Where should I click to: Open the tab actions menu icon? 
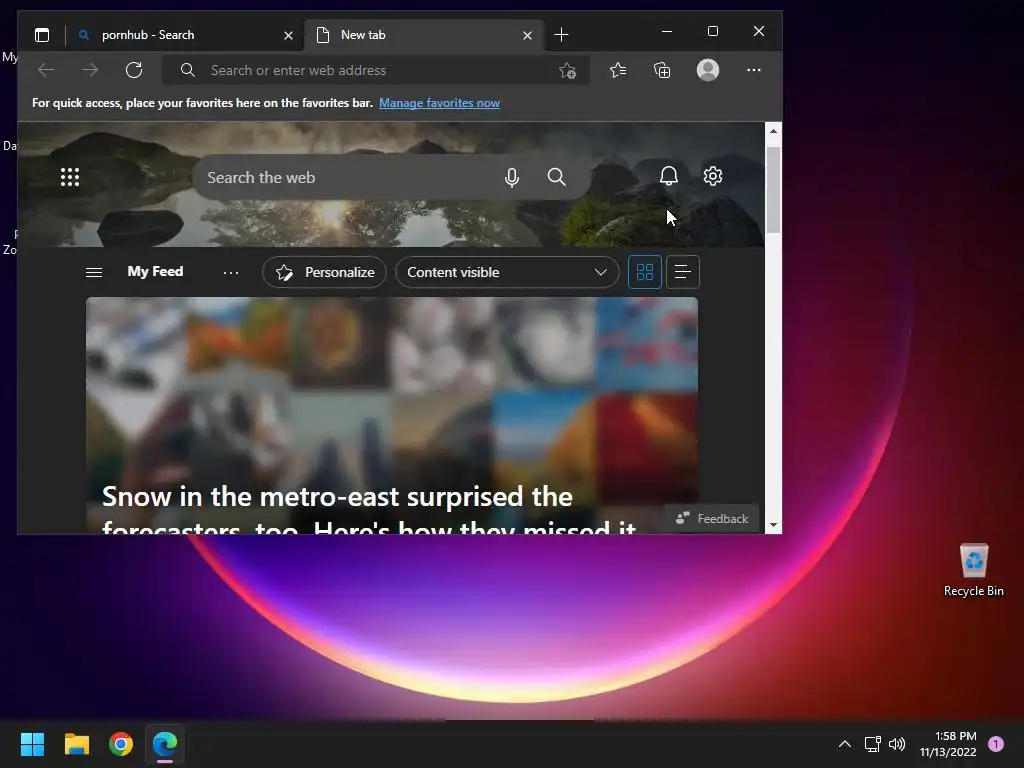click(x=42, y=35)
